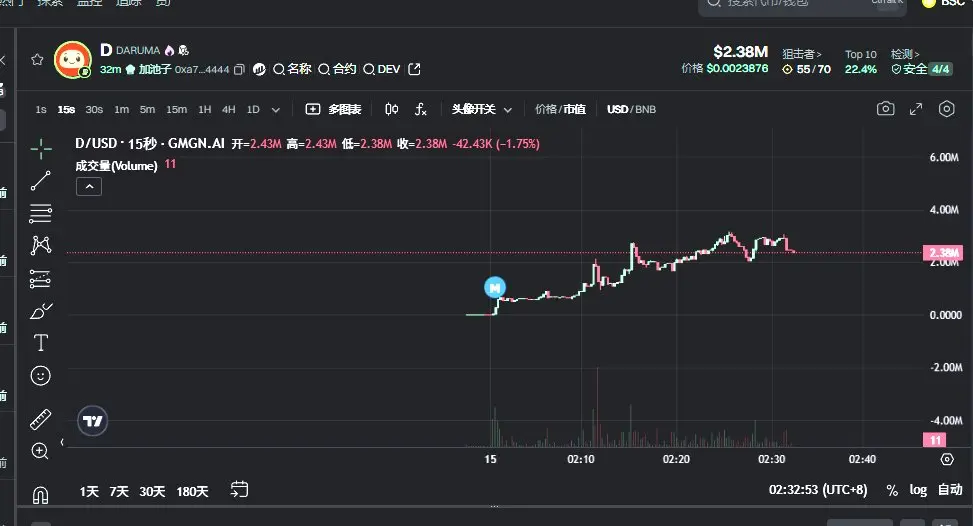This screenshot has height=526, width=973.
Task: Click the M marker on chart
Action: tap(495, 287)
